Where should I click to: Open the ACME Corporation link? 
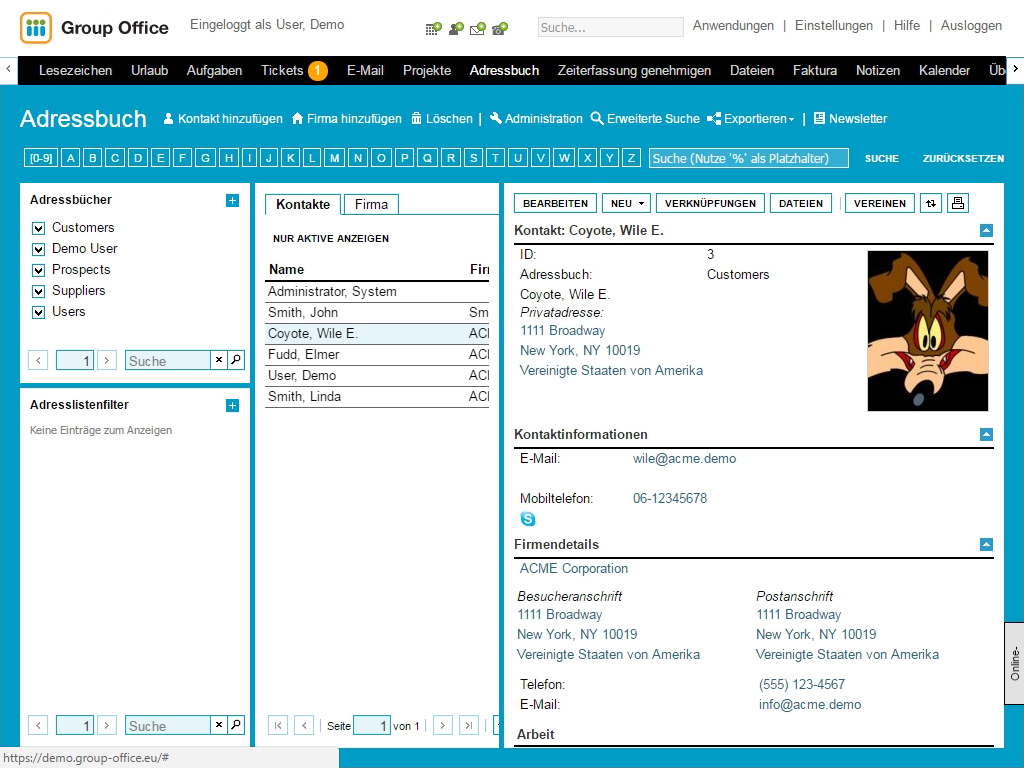click(x=574, y=568)
